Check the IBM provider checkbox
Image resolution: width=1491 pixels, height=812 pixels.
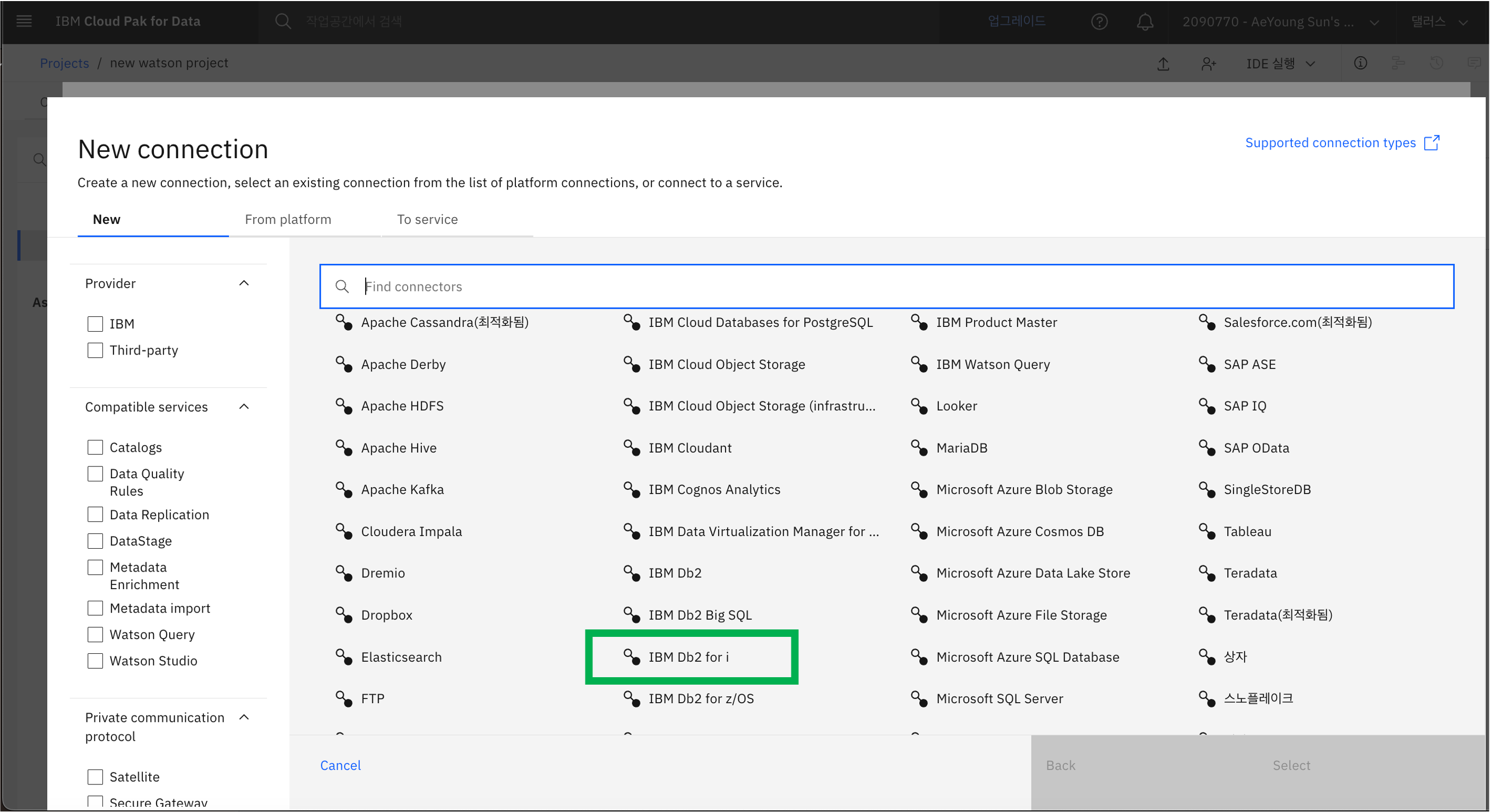[95, 324]
